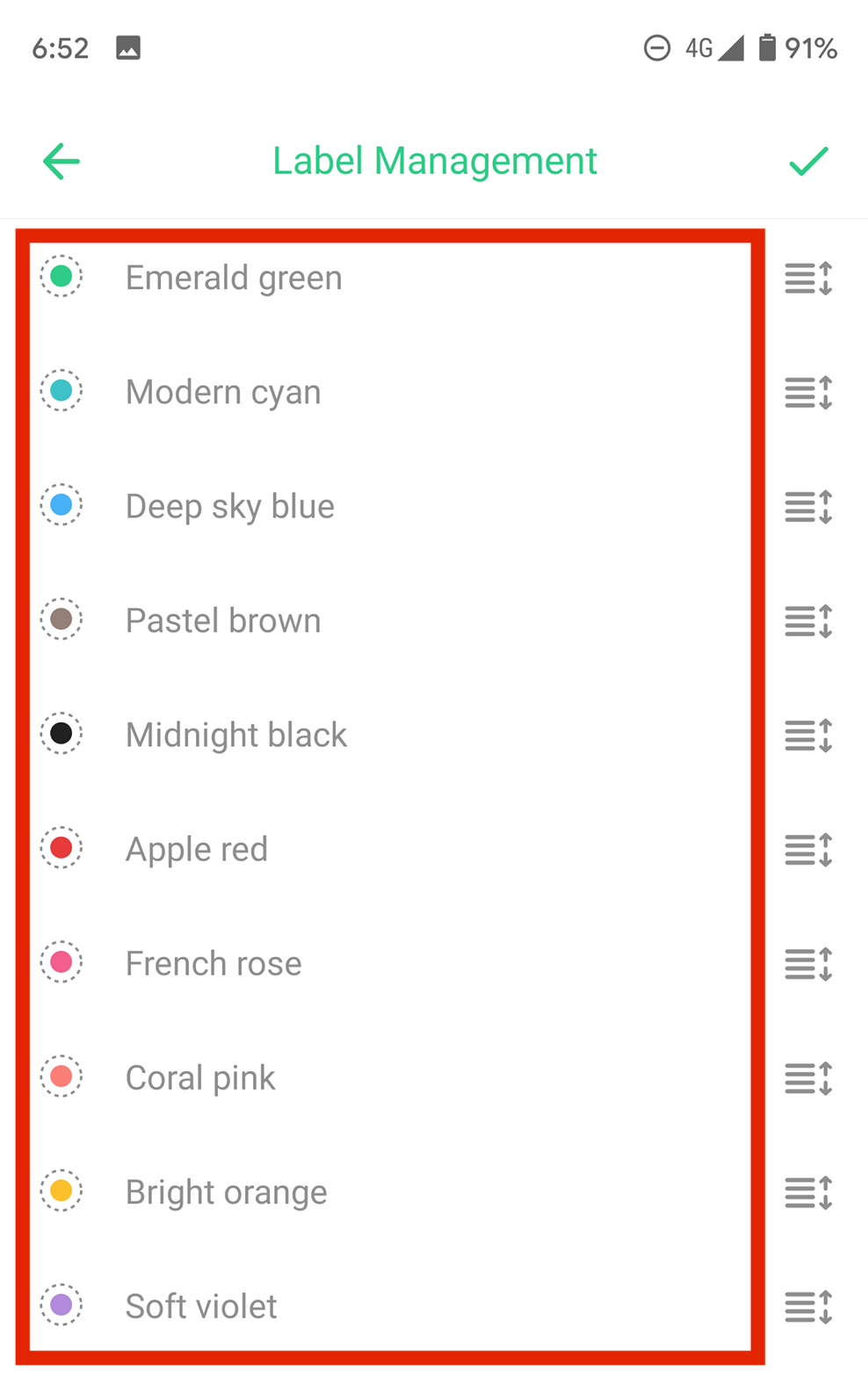The width and height of the screenshot is (868, 1392).
Task: Click the Midnight black color dot
Action: [x=61, y=734]
